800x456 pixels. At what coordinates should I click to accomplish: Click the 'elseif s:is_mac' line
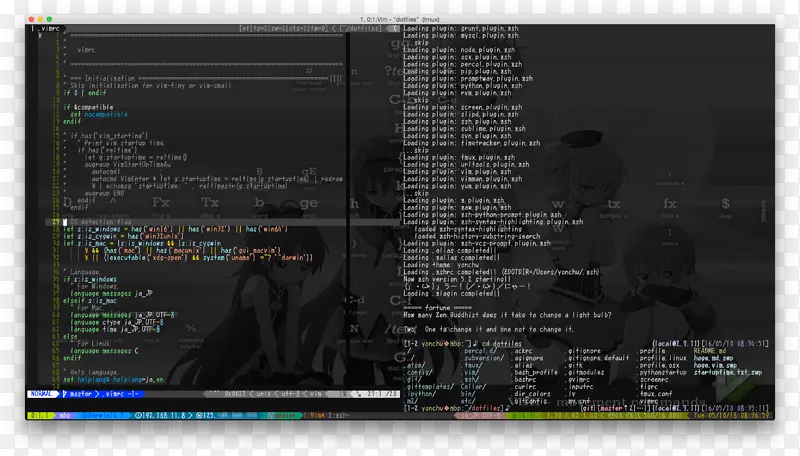tap(90, 301)
